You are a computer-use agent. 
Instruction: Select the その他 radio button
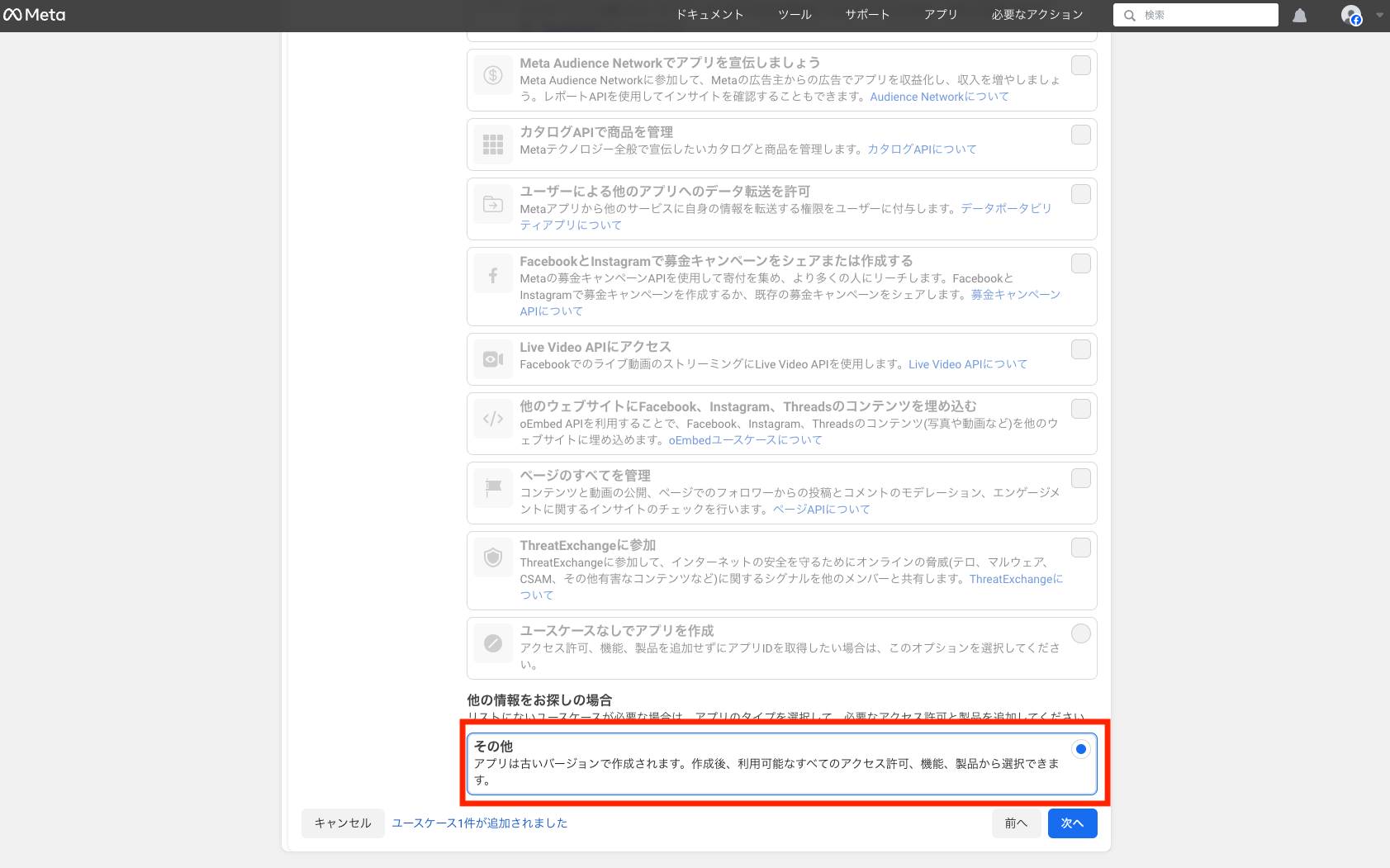coord(1081,749)
